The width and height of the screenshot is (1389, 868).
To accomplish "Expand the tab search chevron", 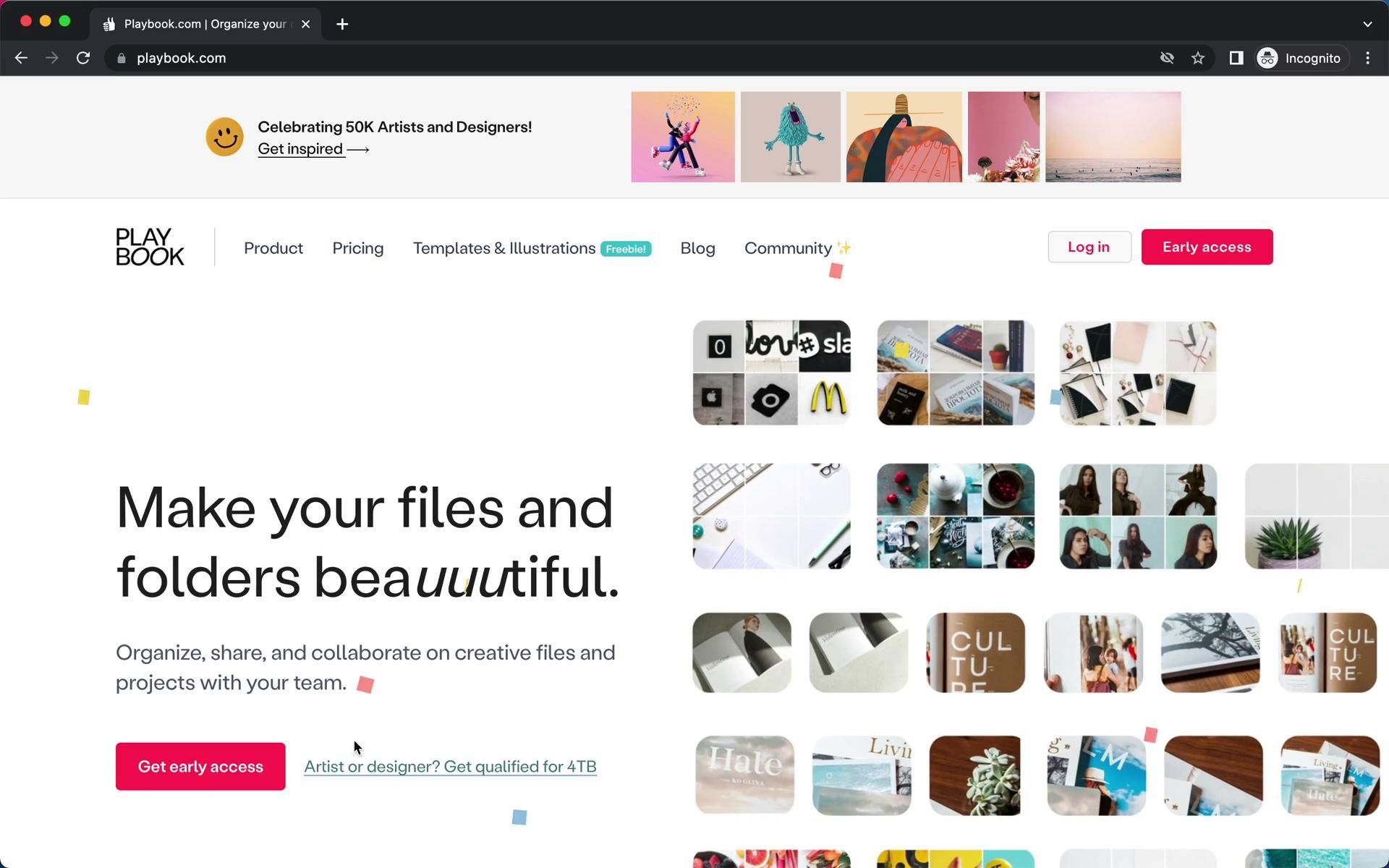I will click(x=1367, y=24).
